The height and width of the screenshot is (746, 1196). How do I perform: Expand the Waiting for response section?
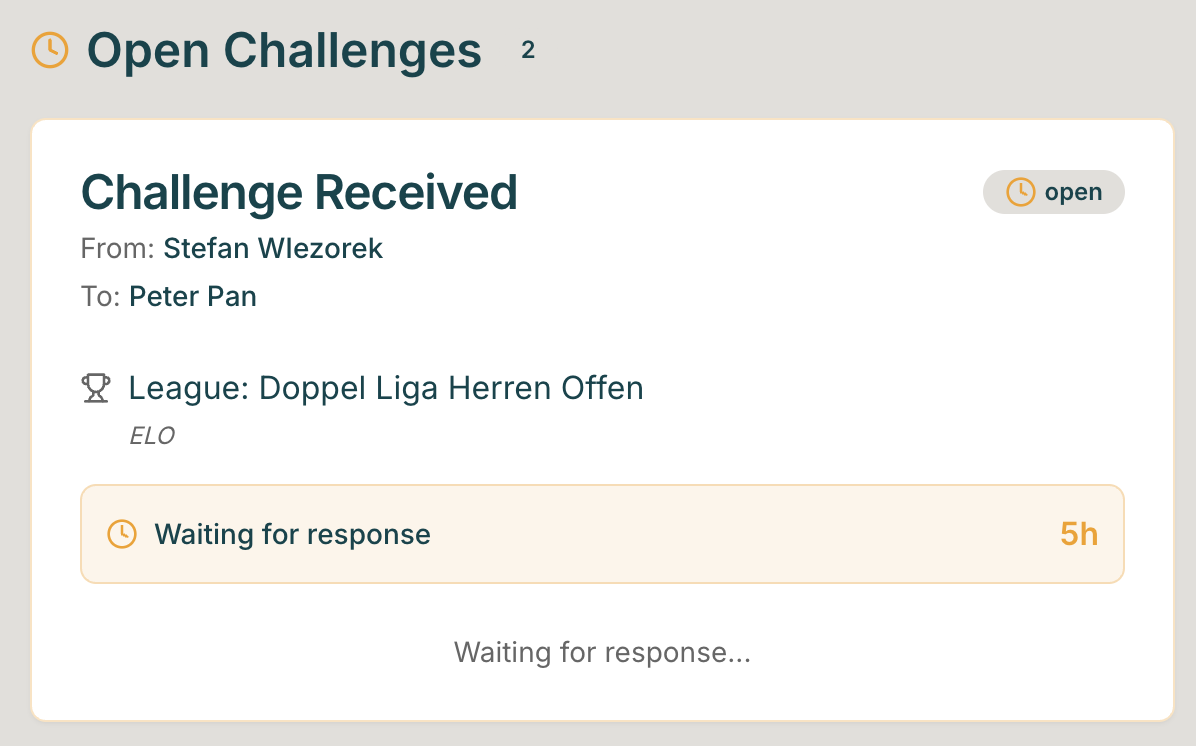tap(602, 534)
